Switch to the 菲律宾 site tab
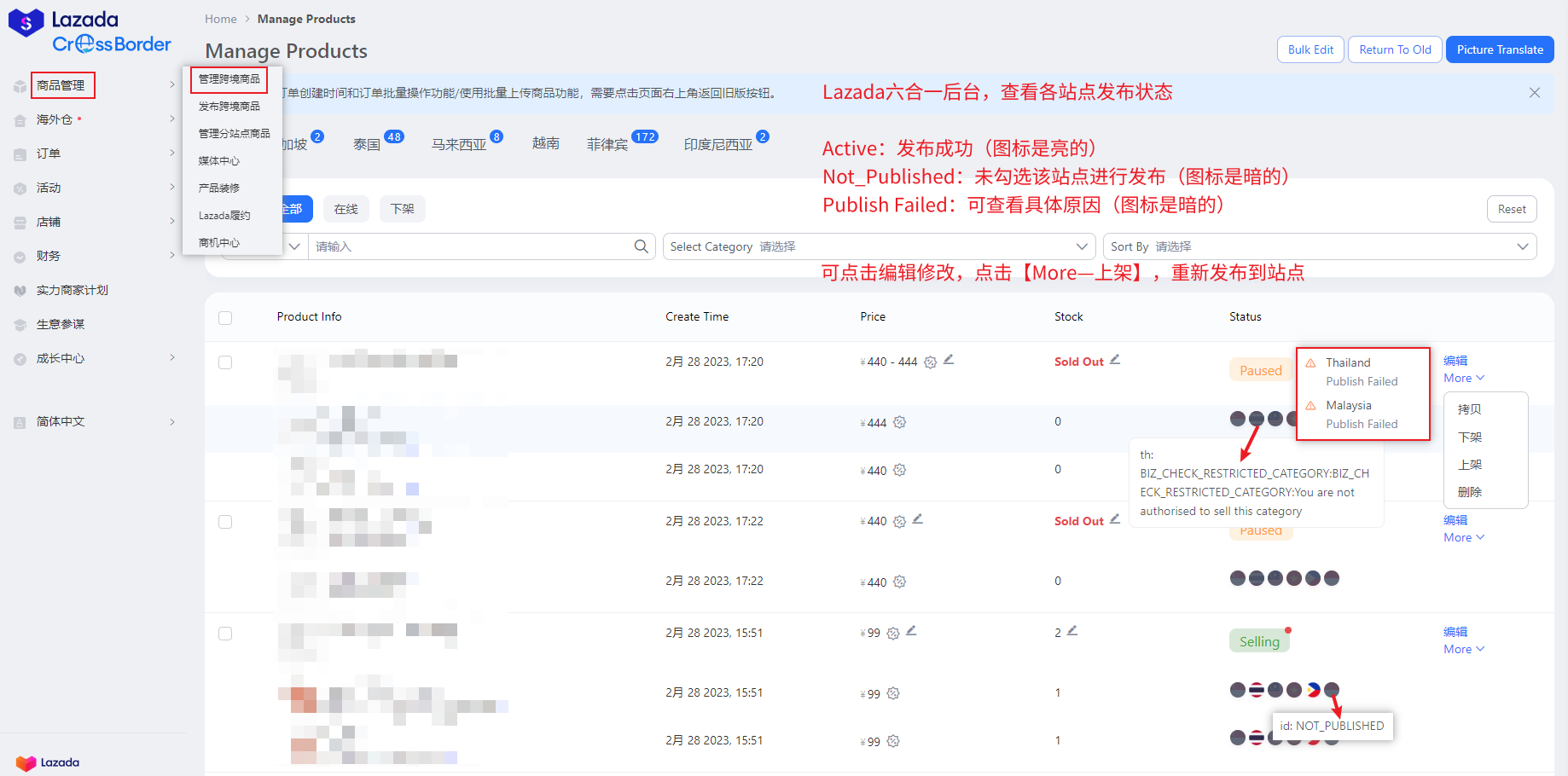The width and height of the screenshot is (1568, 776). coord(607,145)
